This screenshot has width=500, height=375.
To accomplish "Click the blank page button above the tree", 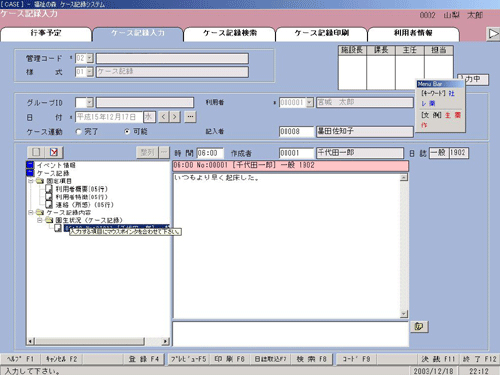I will point(36,152).
